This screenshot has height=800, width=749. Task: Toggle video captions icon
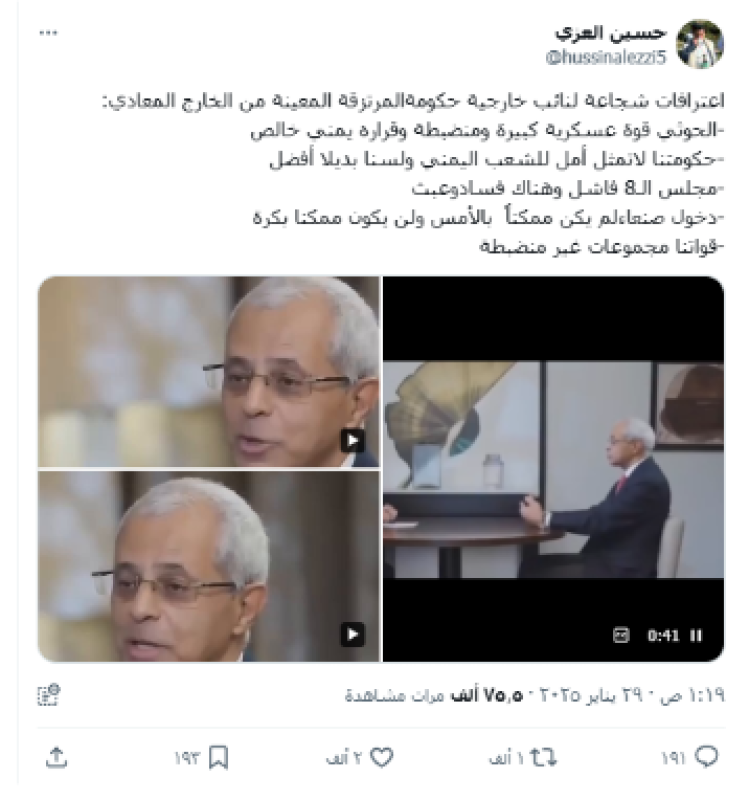coord(621,635)
